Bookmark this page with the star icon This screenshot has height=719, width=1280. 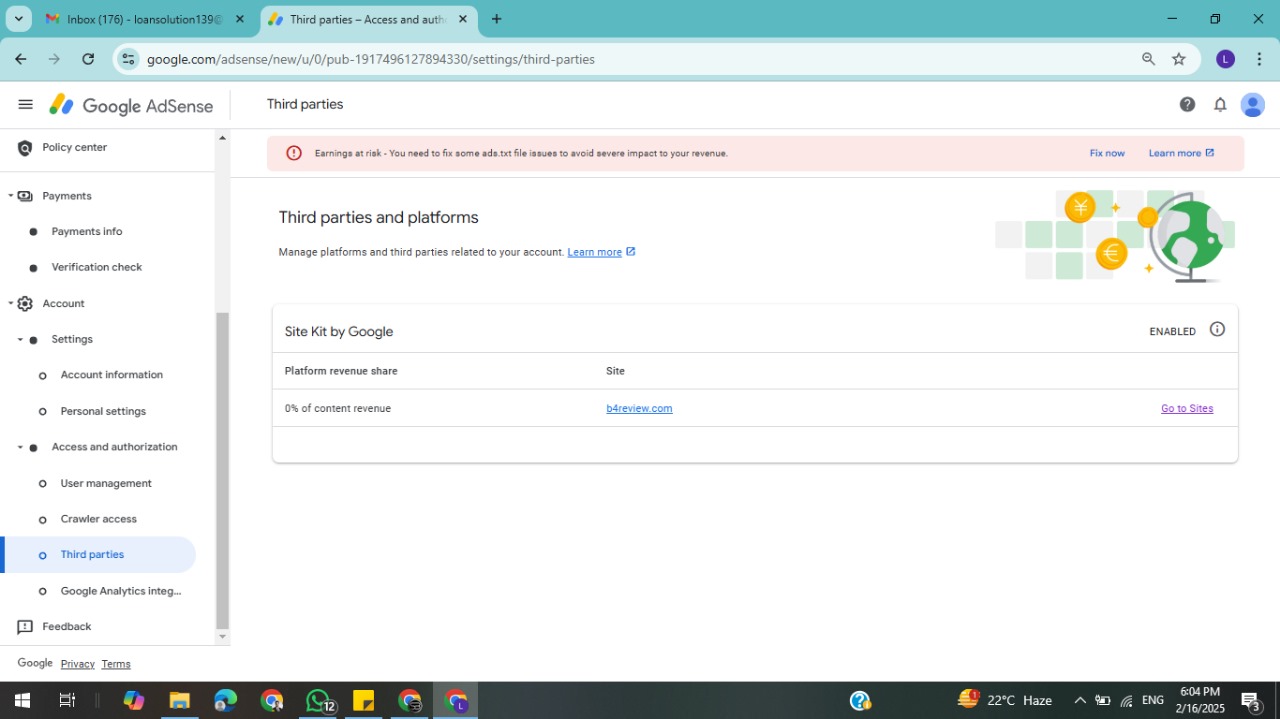1179,59
